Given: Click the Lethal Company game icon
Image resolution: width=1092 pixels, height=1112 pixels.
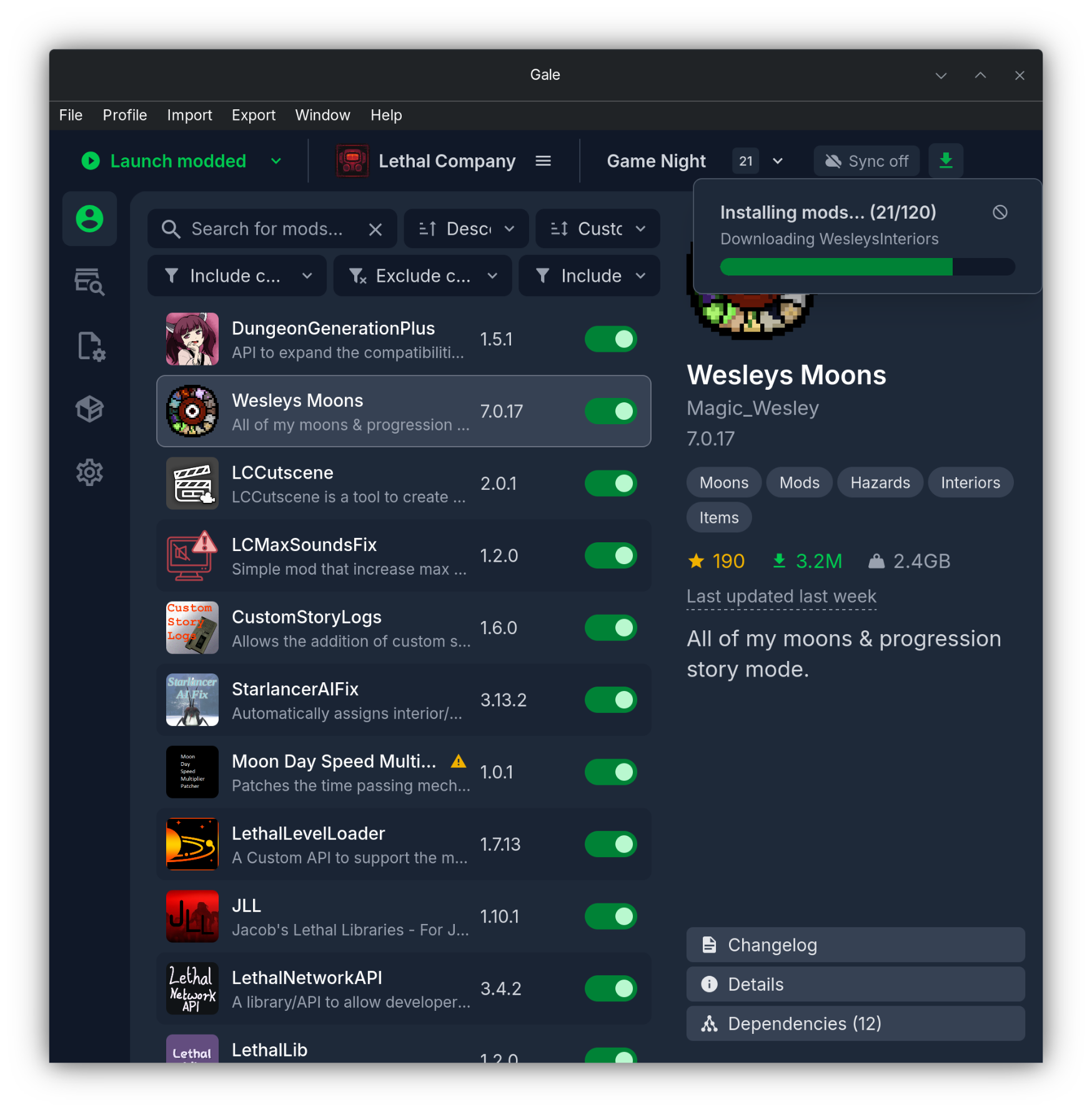Looking at the screenshot, I should point(352,161).
